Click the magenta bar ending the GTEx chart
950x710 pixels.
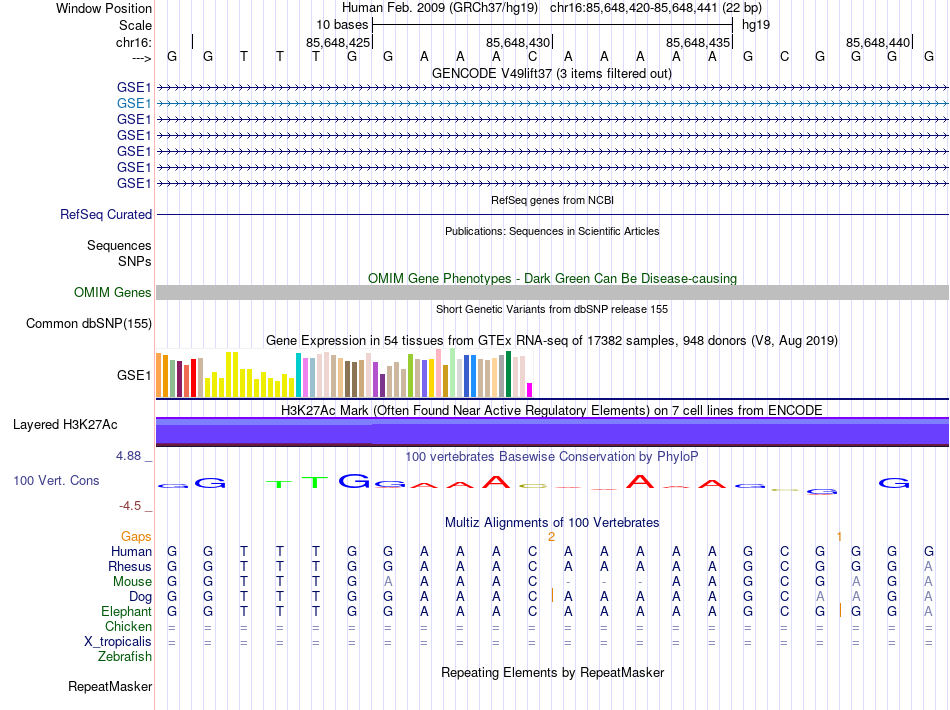point(530,389)
